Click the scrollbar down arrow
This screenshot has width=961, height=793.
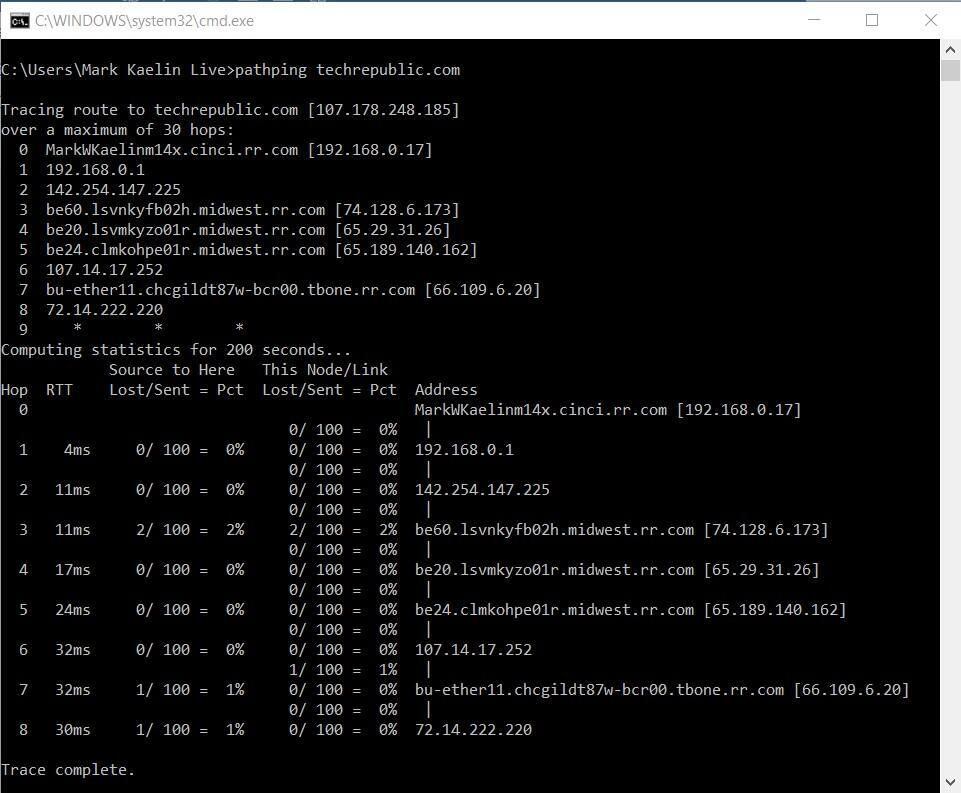[x=948, y=783]
